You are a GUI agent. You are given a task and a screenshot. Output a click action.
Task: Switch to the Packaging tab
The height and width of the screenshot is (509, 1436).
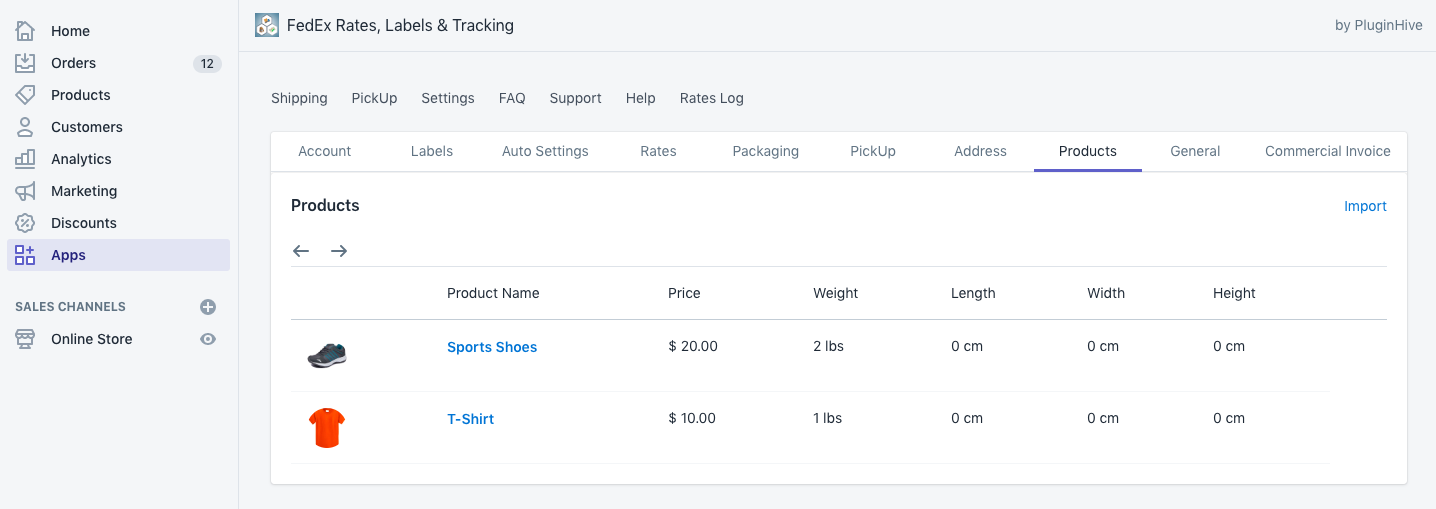coord(765,151)
